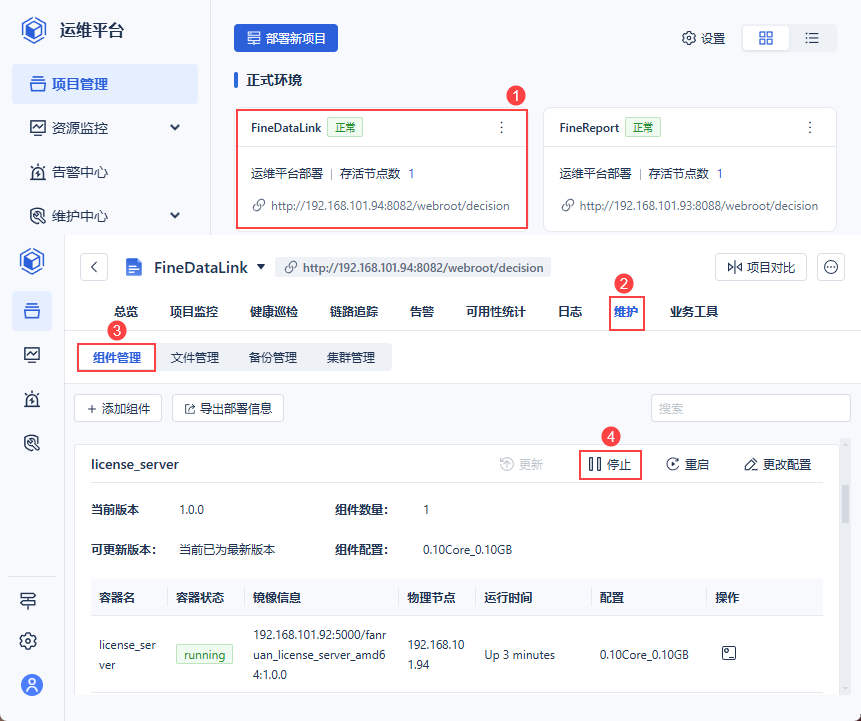Click the deployment icon near the sidebar bottom
The width and height of the screenshot is (861, 721).
[x=28, y=601]
